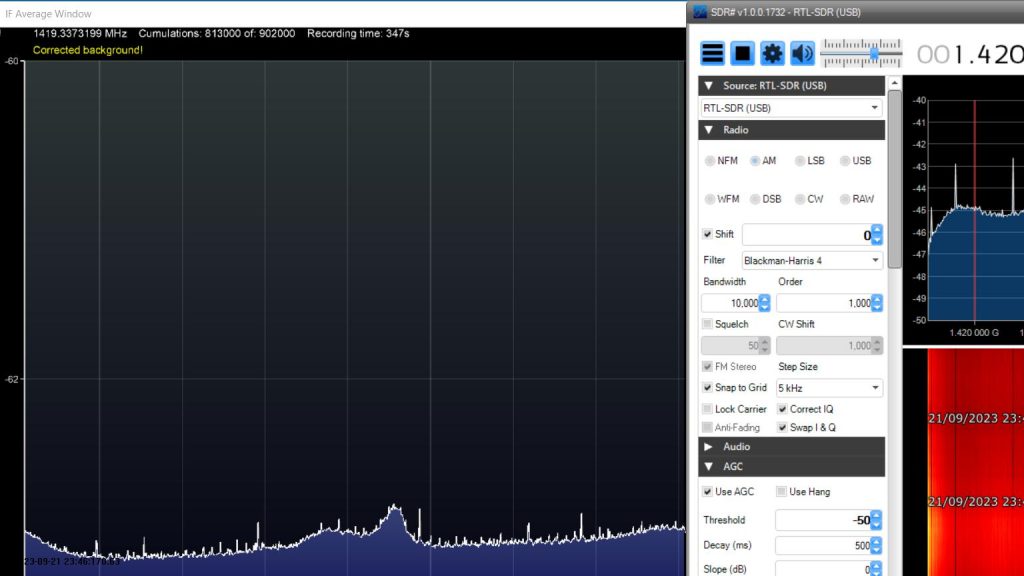Click the SDR# application title icon

click(x=699, y=12)
